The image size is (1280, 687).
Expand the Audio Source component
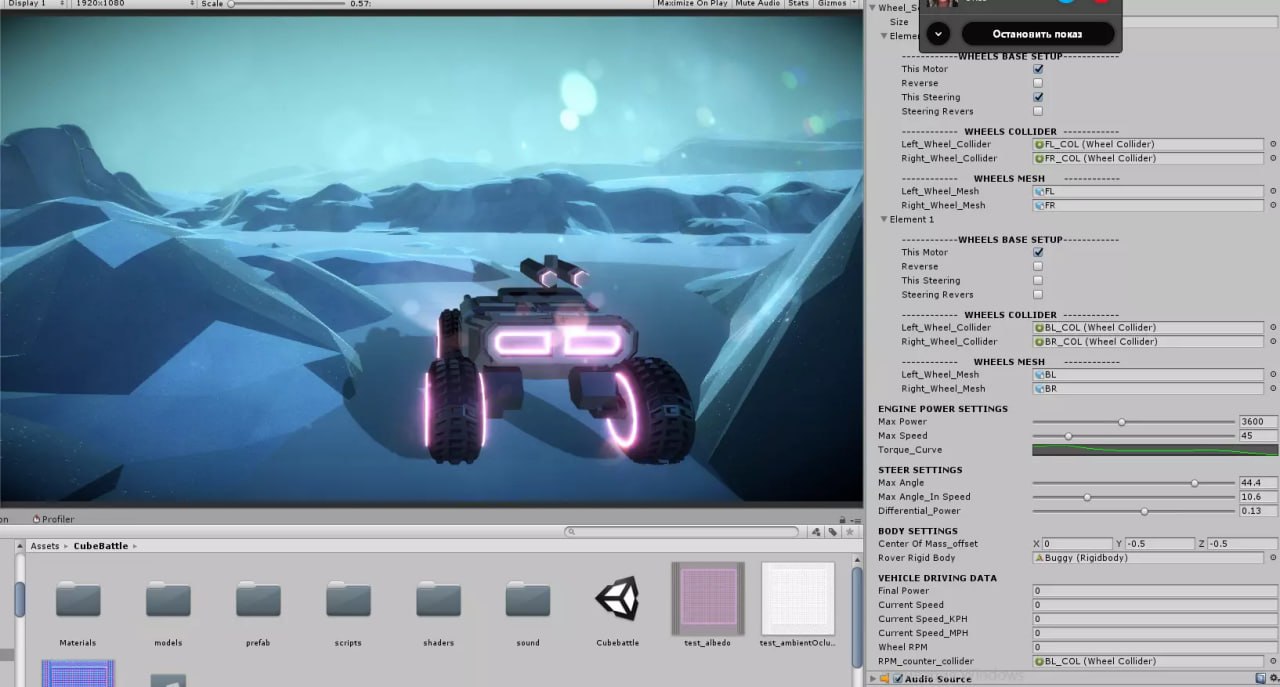(872, 679)
